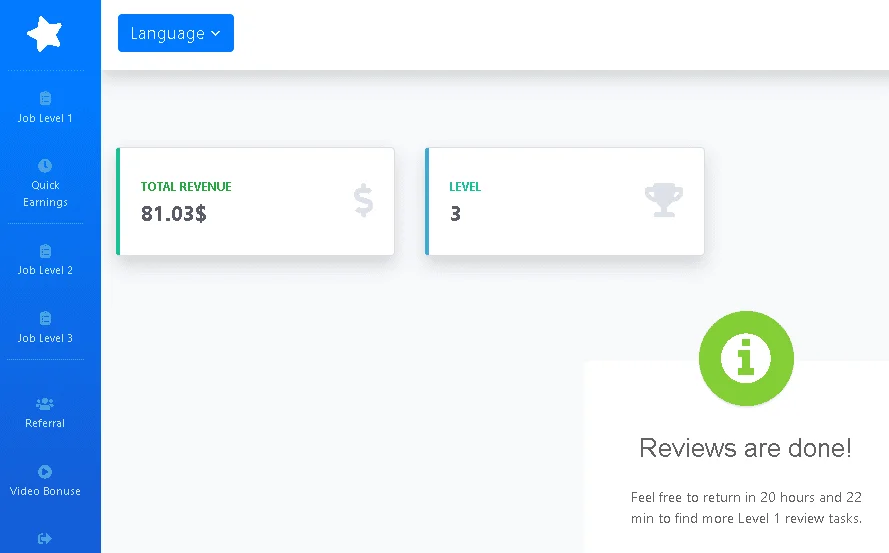Select the TOTAL REVENUE label
Viewport: 889px width, 553px height.
(x=186, y=187)
